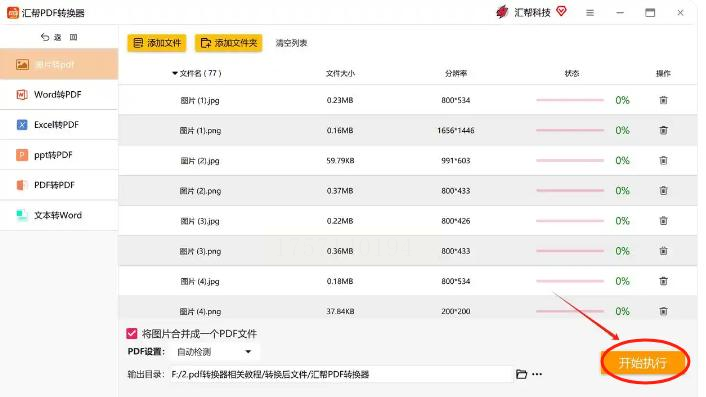Click progress bar of 图片 (2).png
This screenshot has height=397, width=706.
570,190
